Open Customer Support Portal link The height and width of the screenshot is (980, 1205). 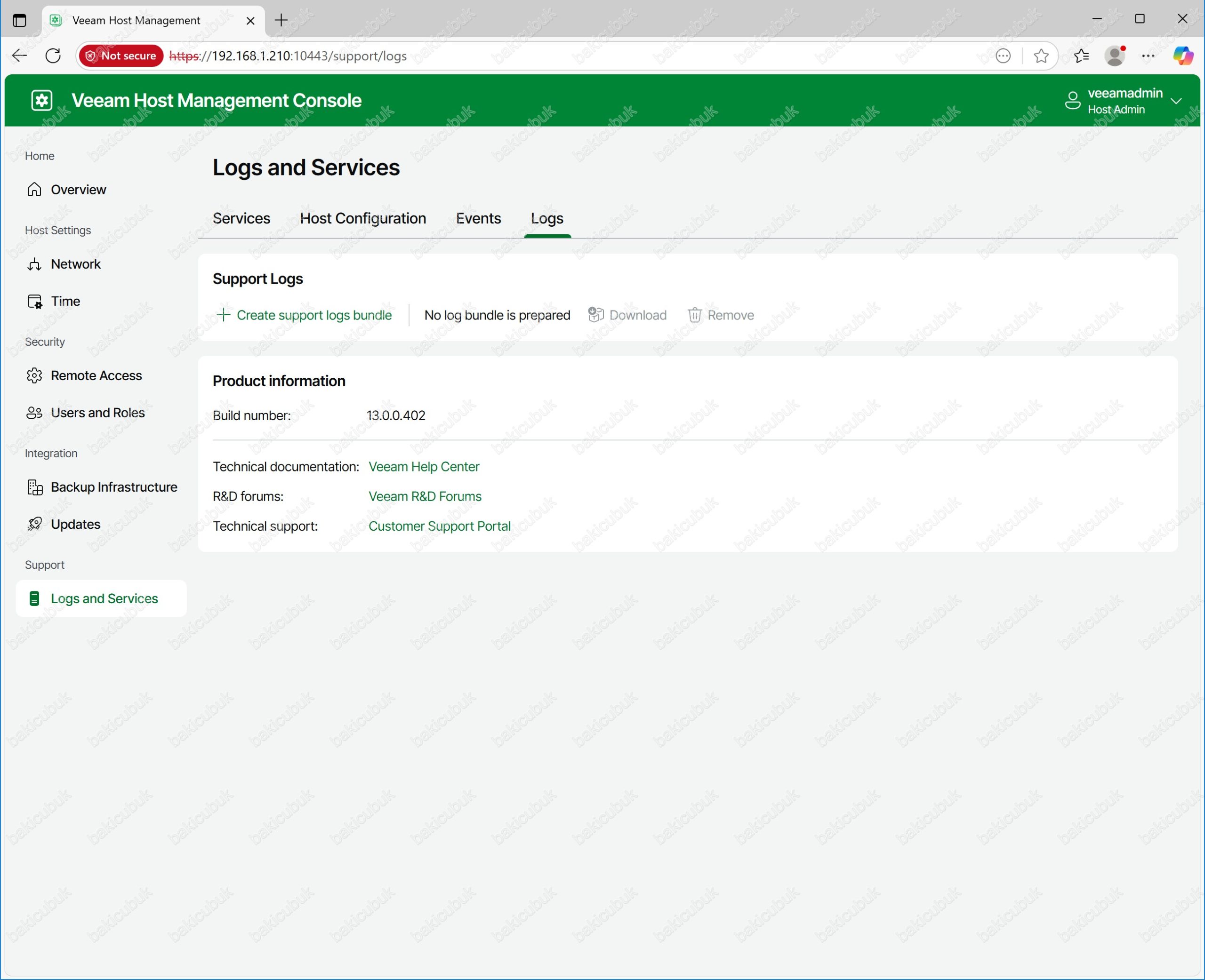pyautogui.click(x=439, y=526)
